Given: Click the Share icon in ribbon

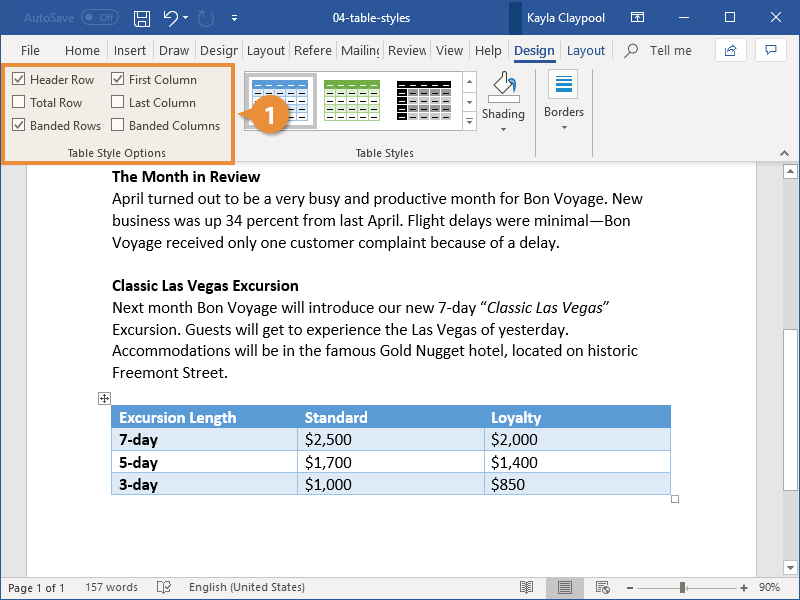Looking at the screenshot, I should point(731,50).
